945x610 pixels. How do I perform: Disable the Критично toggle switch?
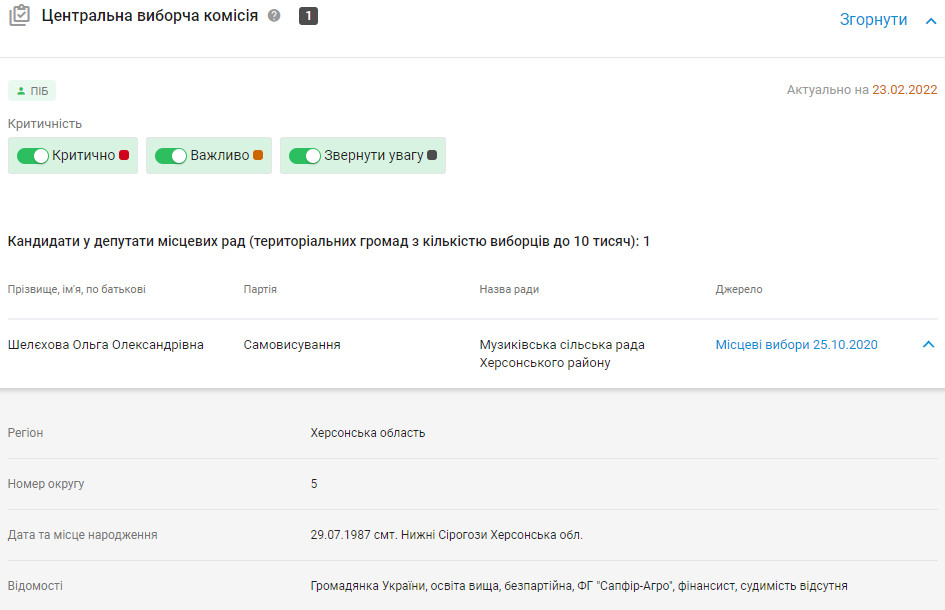[x=33, y=156]
